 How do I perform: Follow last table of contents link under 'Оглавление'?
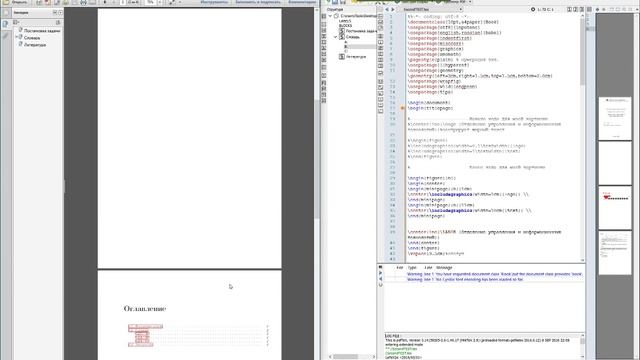[x=140, y=345]
